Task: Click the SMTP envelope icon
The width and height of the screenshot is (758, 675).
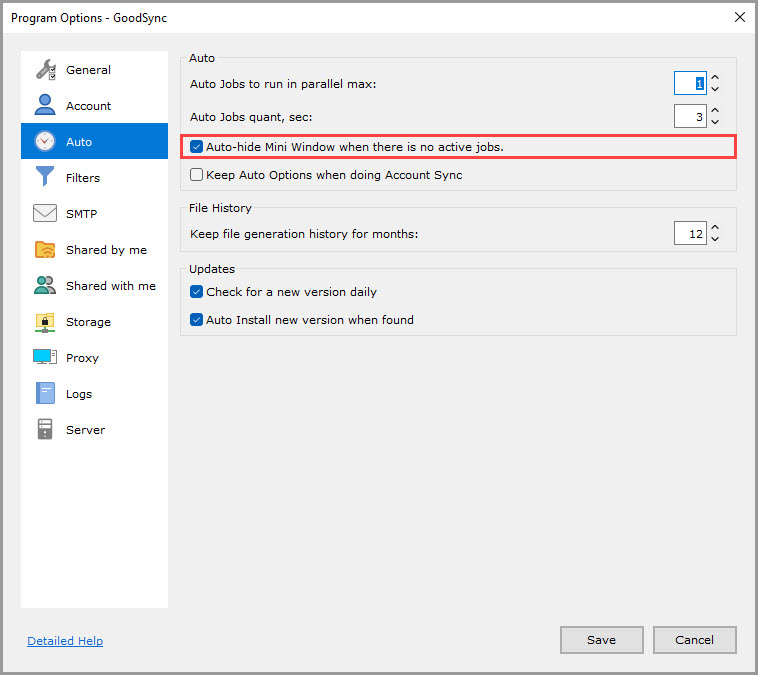Action: [45, 213]
